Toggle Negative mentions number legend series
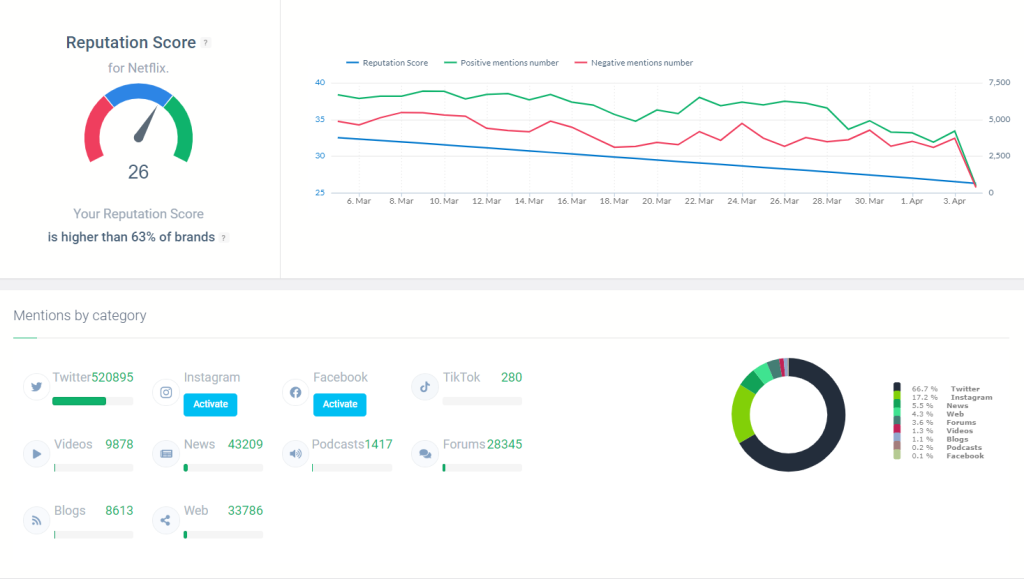 tap(633, 63)
